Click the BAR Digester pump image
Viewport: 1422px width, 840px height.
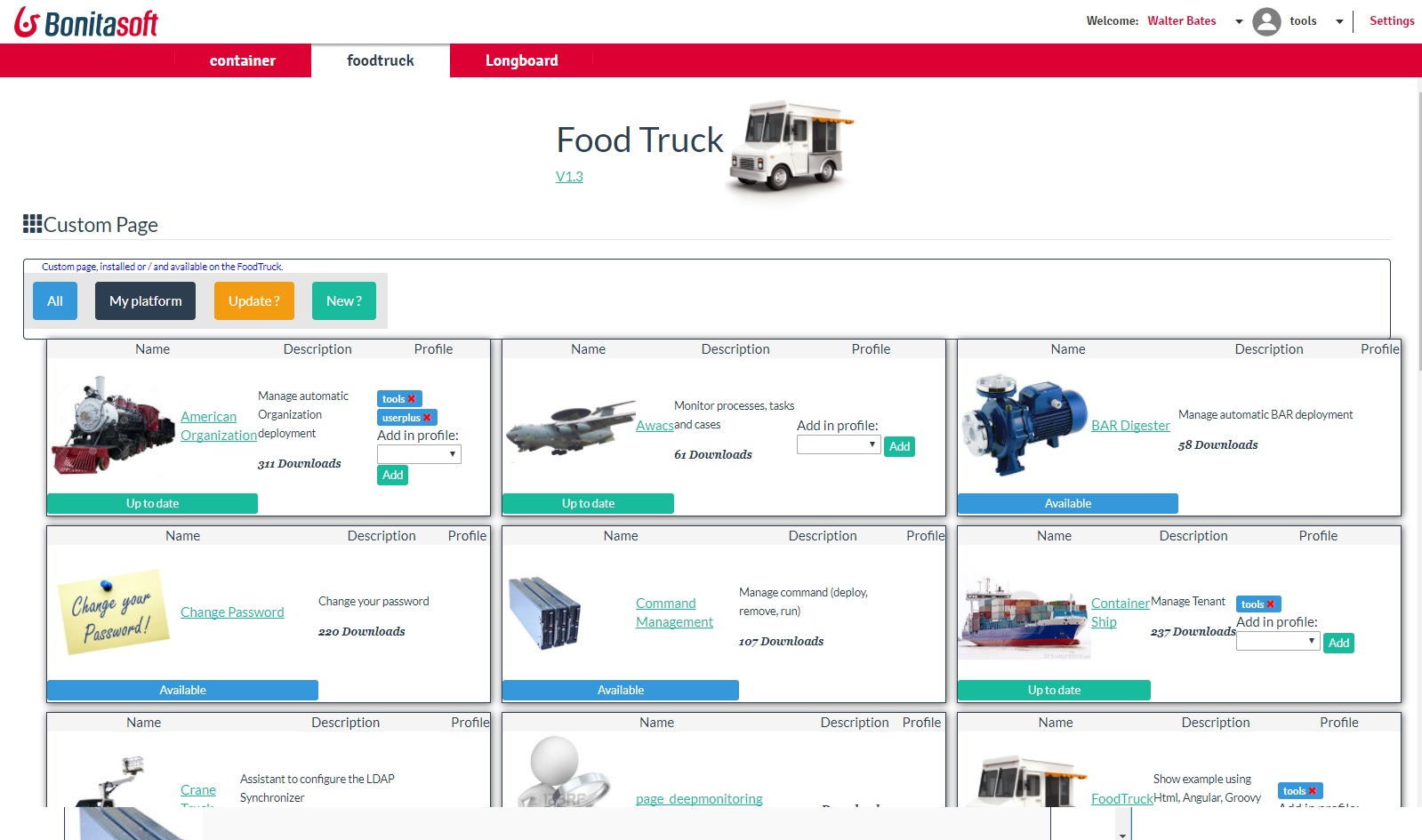click(1025, 425)
